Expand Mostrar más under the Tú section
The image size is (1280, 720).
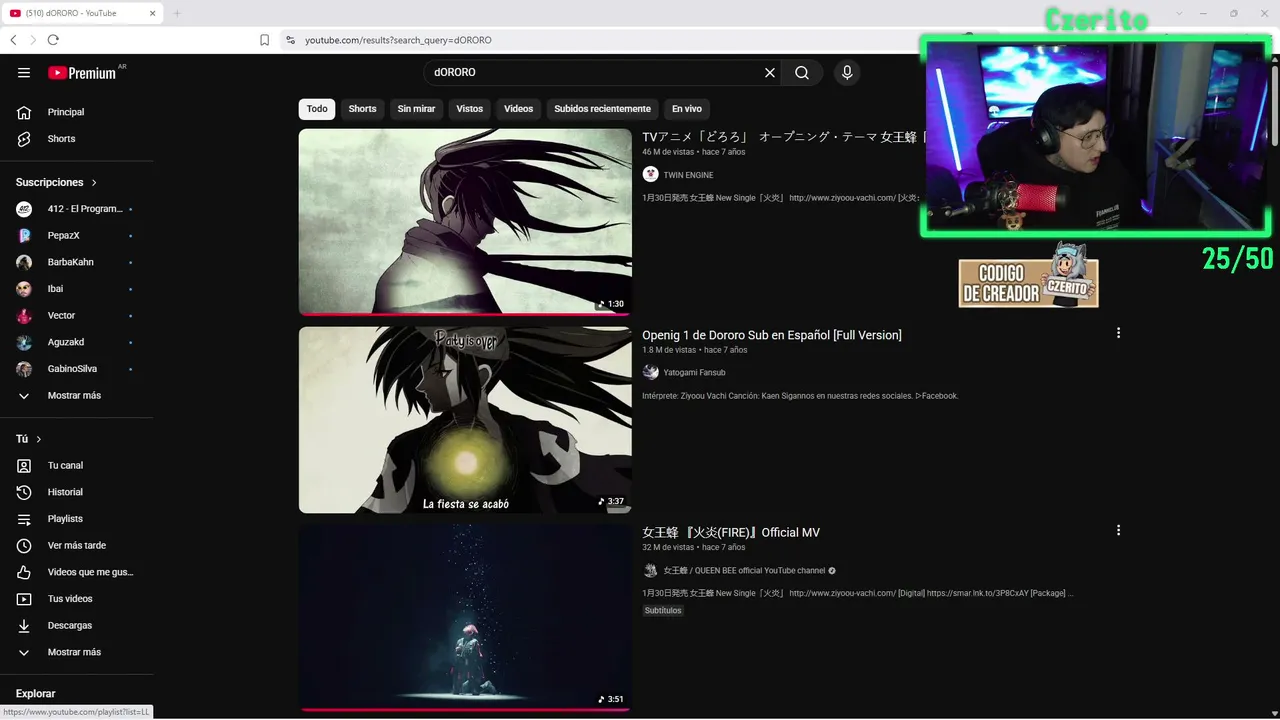[76, 652]
